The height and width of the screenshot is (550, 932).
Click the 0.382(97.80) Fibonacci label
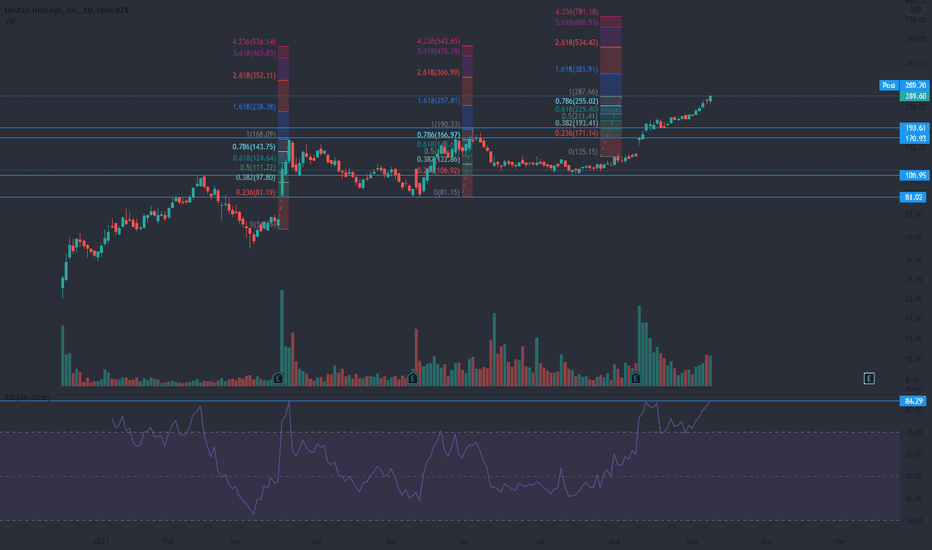256,177
